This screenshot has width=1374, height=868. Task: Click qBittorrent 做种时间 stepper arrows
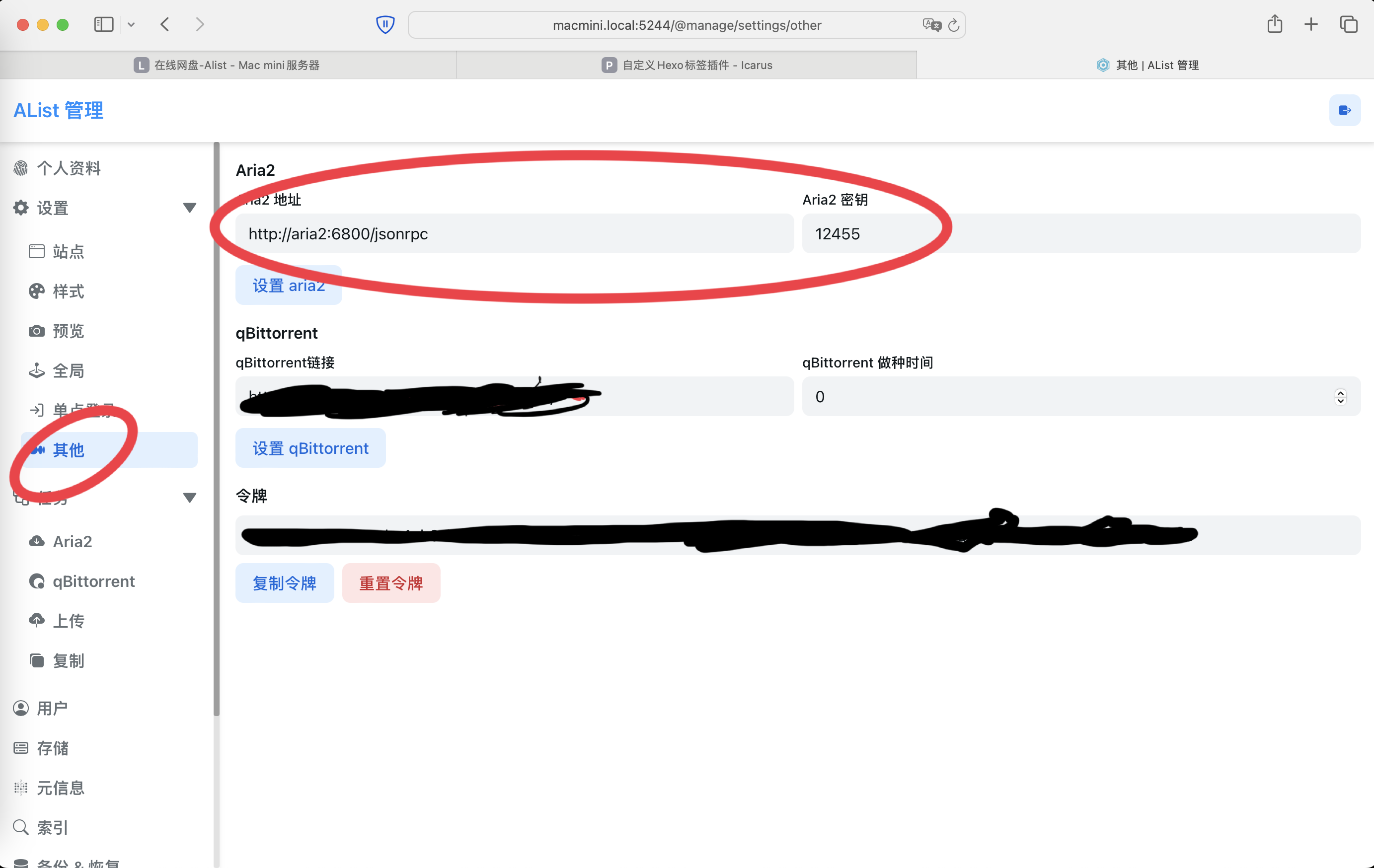[x=1340, y=396]
